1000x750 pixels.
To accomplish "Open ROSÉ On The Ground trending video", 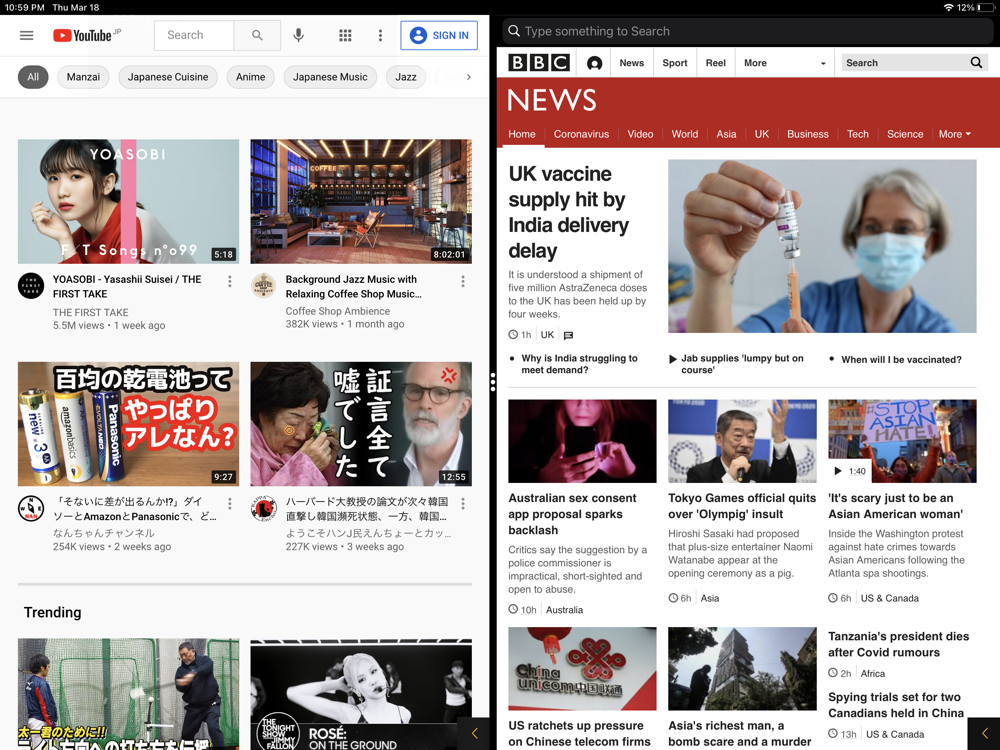I will [x=361, y=694].
